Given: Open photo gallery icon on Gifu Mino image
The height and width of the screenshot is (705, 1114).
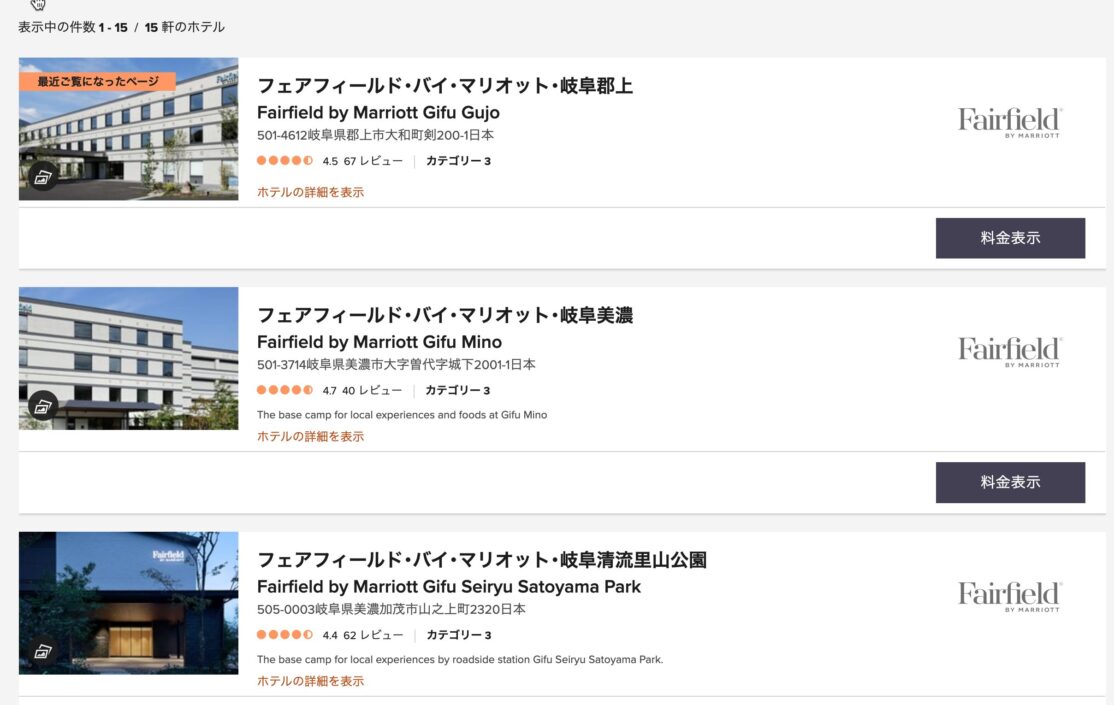Looking at the screenshot, I should (43, 406).
